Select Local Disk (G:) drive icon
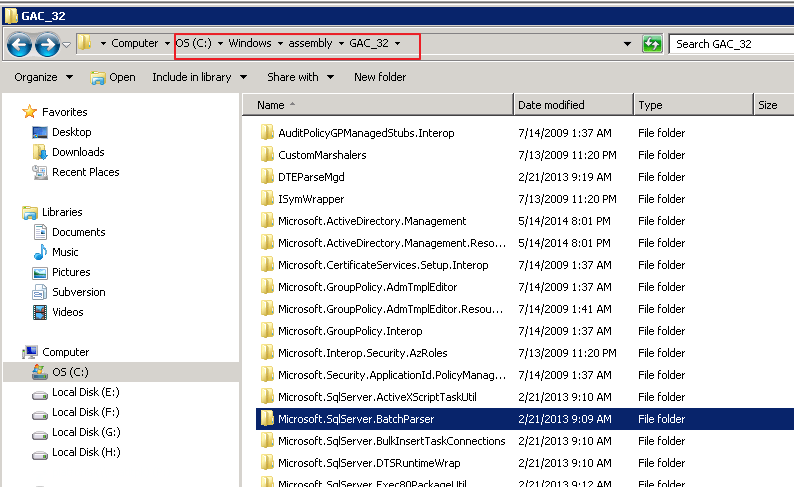 pyautogui.click(x=39, y=434)
